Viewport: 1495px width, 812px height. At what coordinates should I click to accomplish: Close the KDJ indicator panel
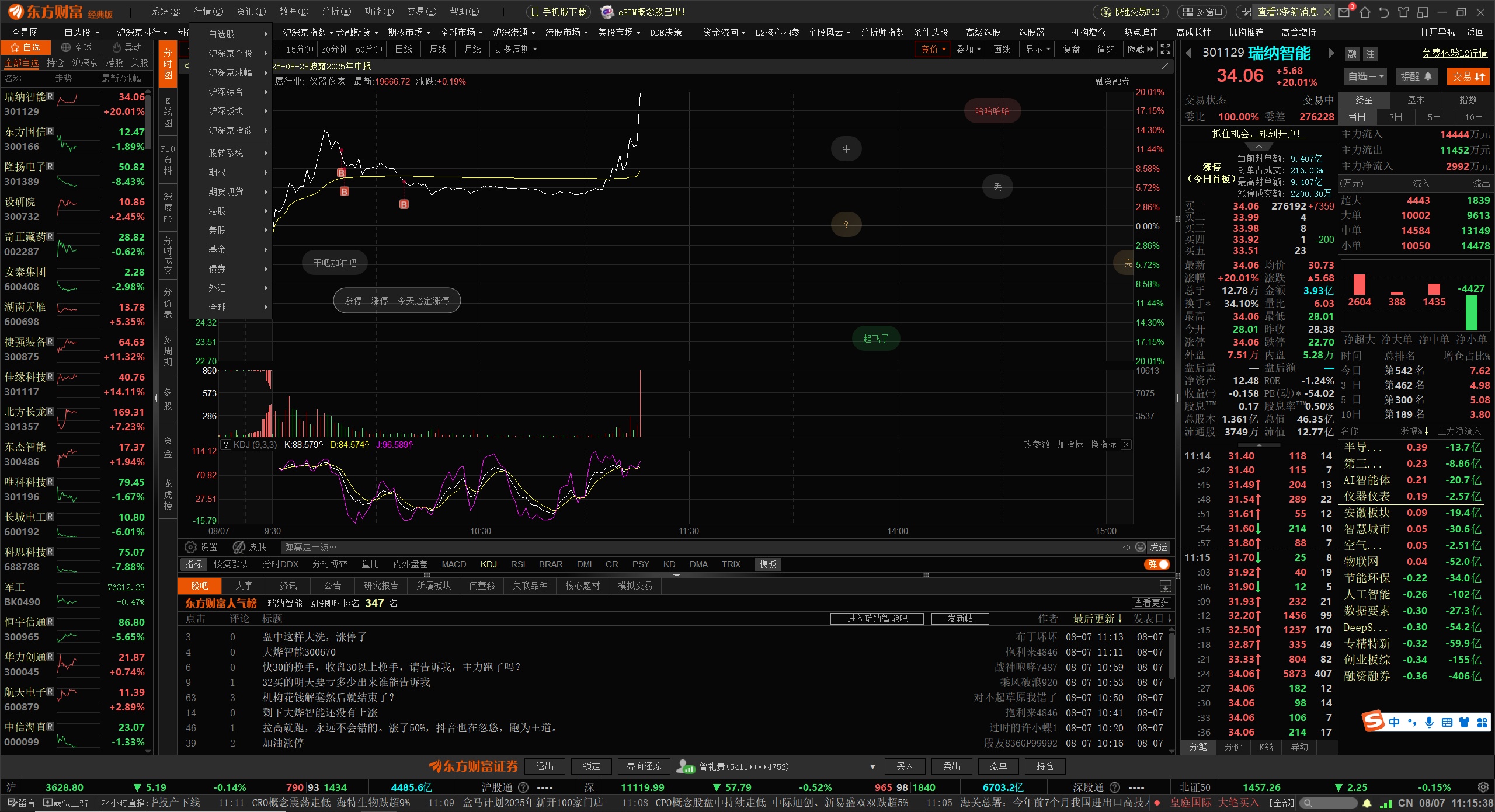pos(1126,445)
